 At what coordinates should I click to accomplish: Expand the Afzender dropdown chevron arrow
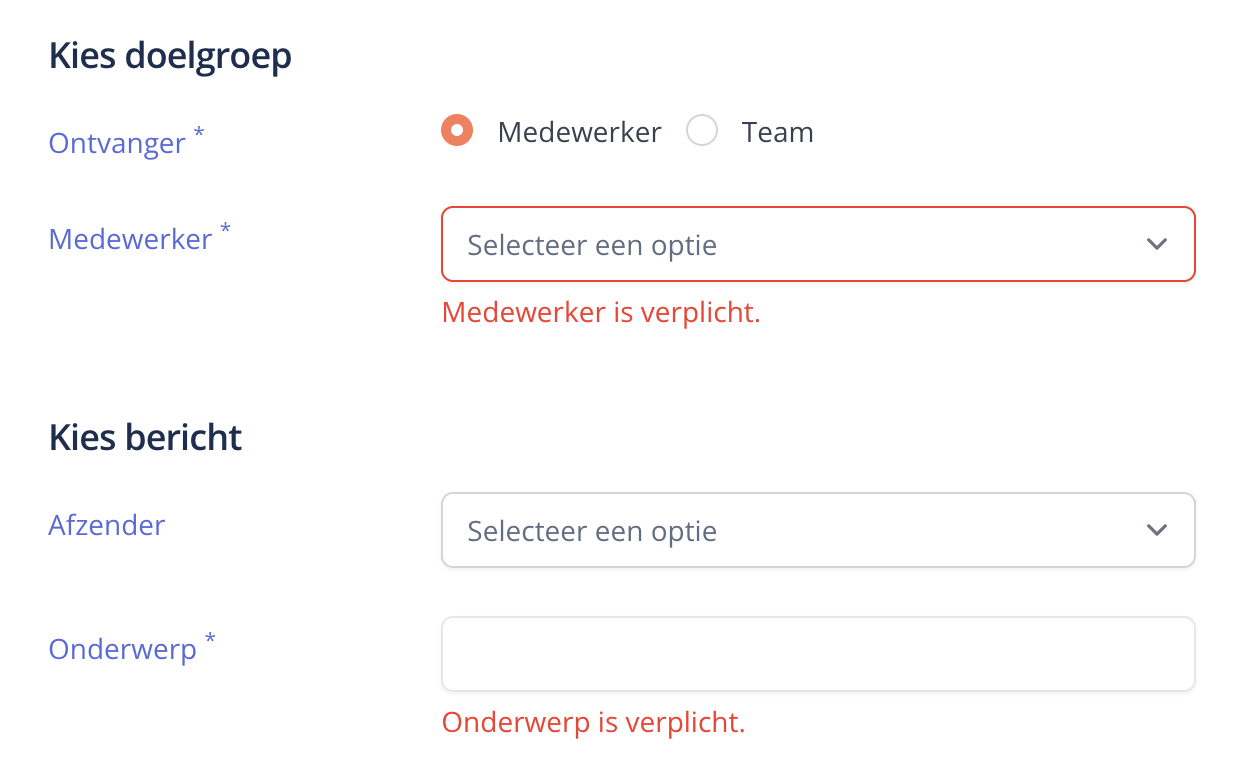point(1157,530)
